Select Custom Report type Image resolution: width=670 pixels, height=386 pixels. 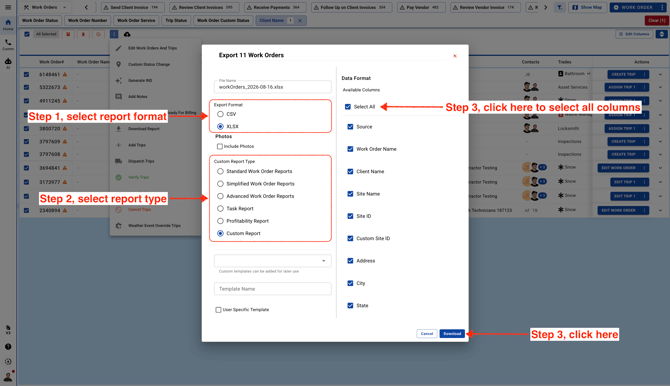(220, 233)
